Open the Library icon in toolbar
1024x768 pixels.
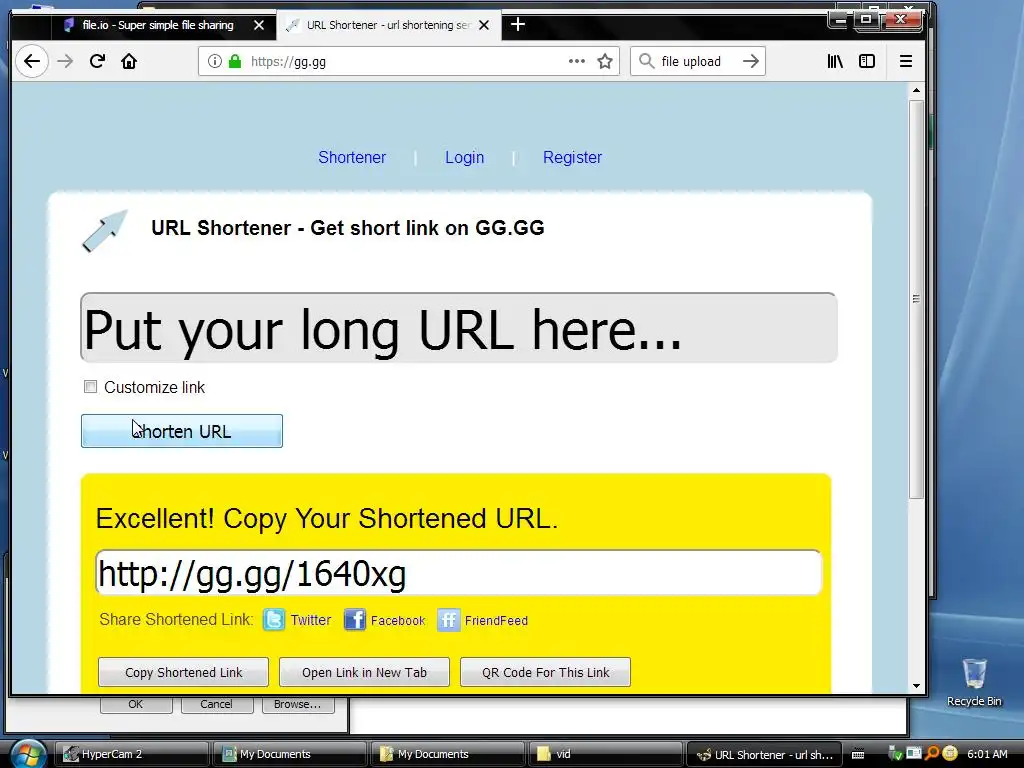[835, 61]
